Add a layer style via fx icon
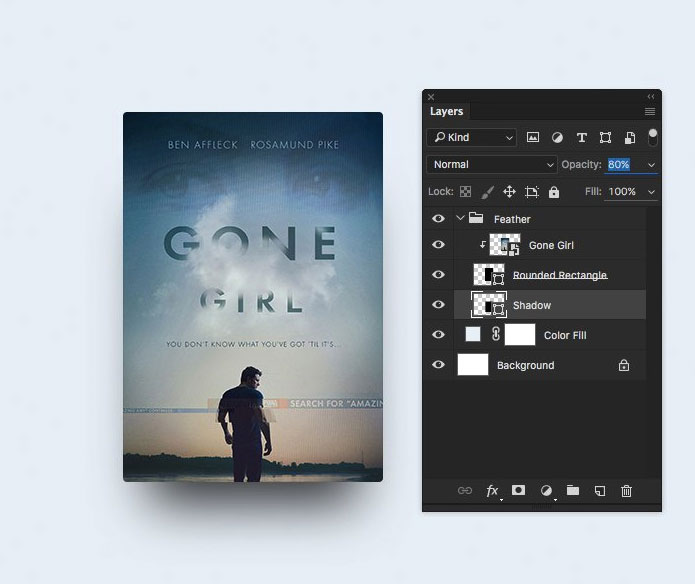Screen dimensions: 695x584 click(x=492, y=491)
